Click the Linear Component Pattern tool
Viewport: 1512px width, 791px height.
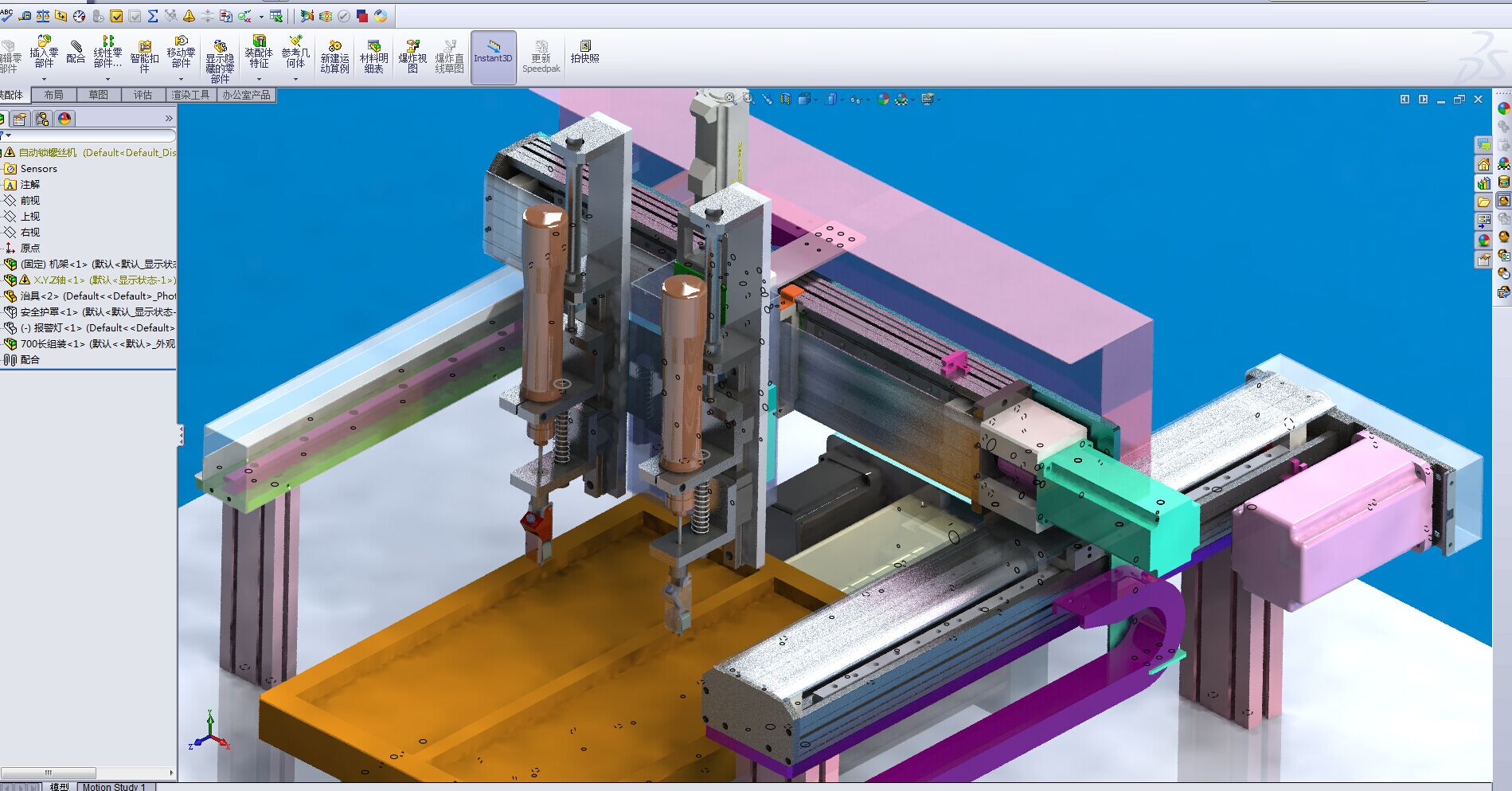107,52
